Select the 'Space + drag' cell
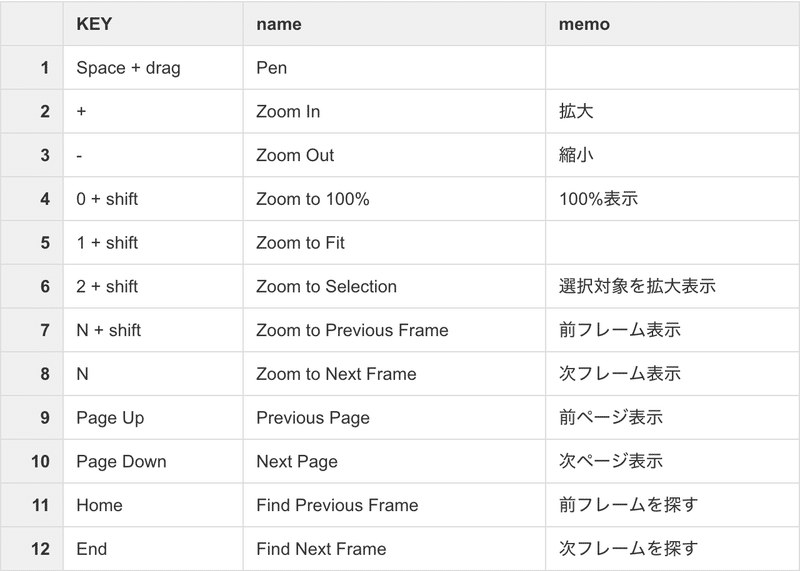 tap(153, 67)
